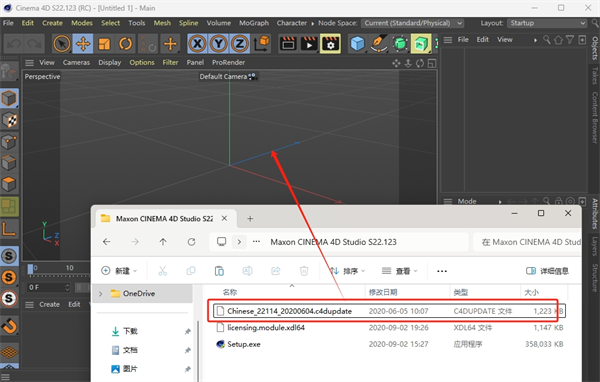Search in Object Manager
The image size is (600, 382).
(x=547, y=39)
